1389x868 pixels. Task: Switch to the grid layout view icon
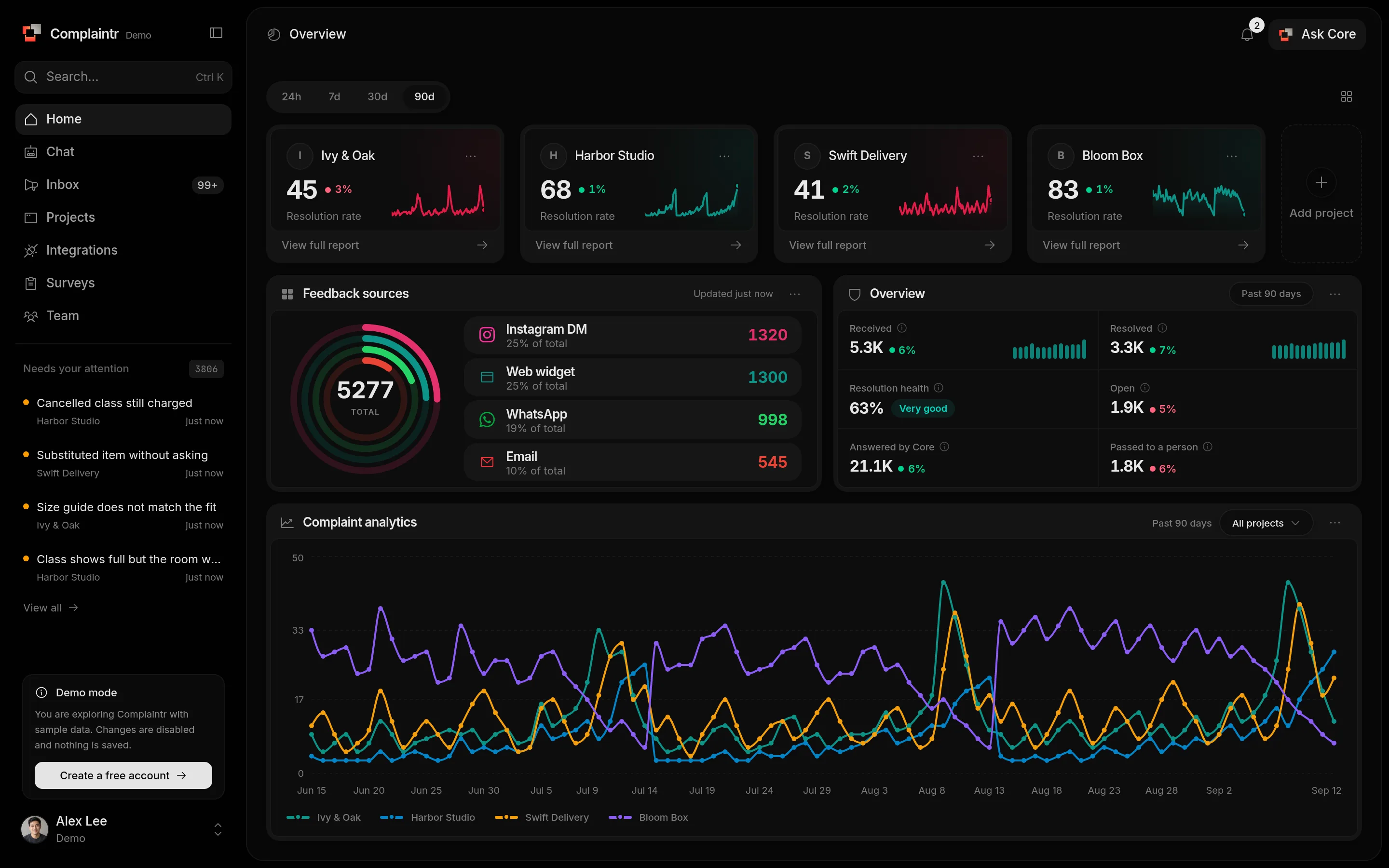(x=1346, y=96)
